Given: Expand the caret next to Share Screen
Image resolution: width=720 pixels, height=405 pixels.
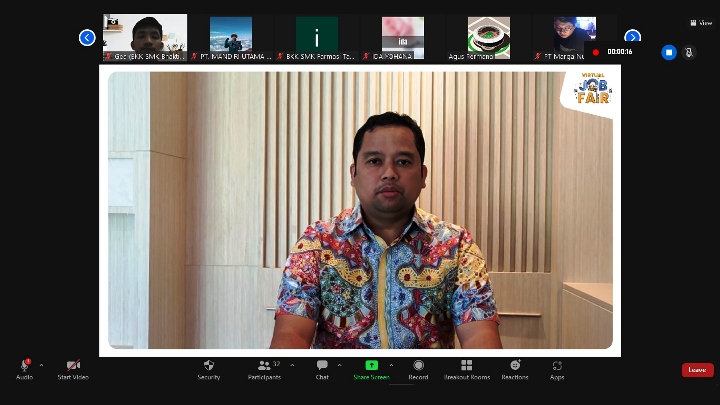Looking at the screenshot, I should pyautogui.click(x=391, y=365).
